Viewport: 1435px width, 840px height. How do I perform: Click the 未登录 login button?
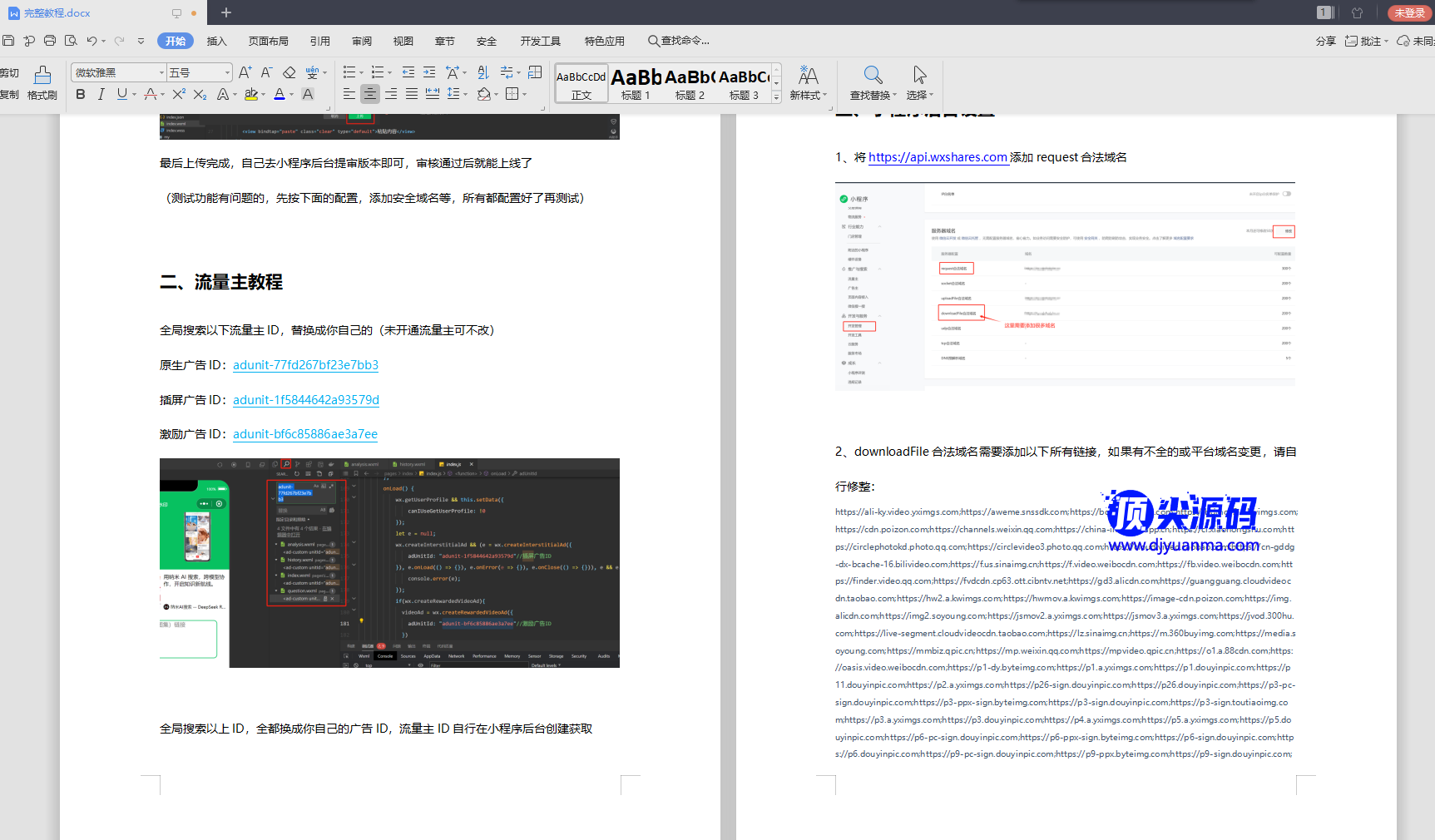[1409, 12]
